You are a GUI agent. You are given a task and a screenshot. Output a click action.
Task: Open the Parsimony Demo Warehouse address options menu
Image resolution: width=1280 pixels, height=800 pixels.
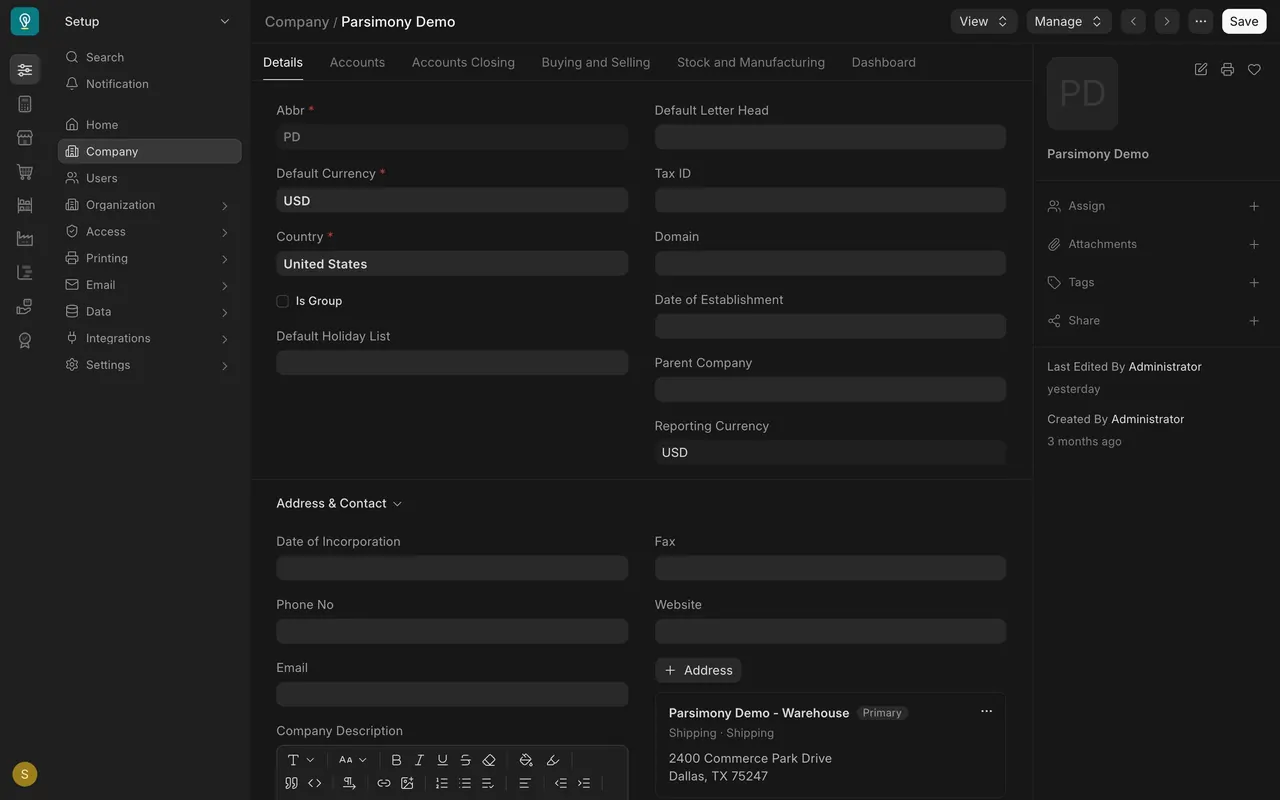tap(986, 711)
